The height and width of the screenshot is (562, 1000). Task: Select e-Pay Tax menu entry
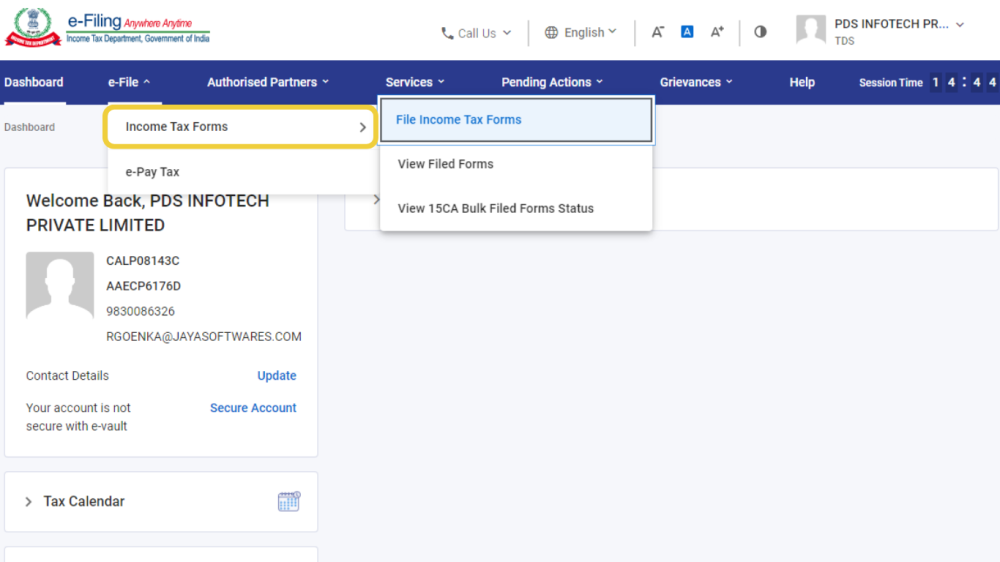point(242,172)
